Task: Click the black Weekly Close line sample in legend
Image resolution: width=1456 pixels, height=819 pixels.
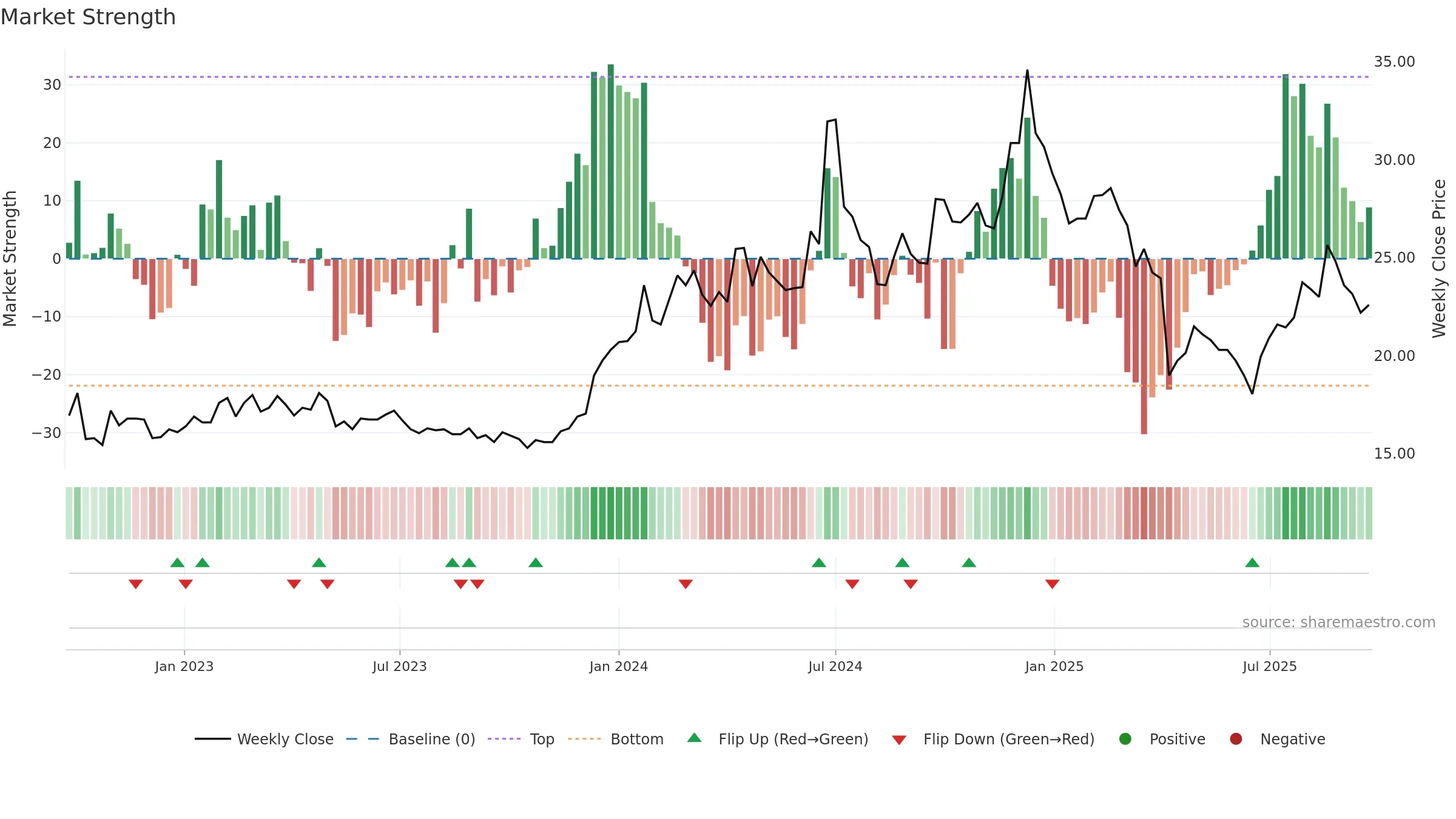Action: 213,739
